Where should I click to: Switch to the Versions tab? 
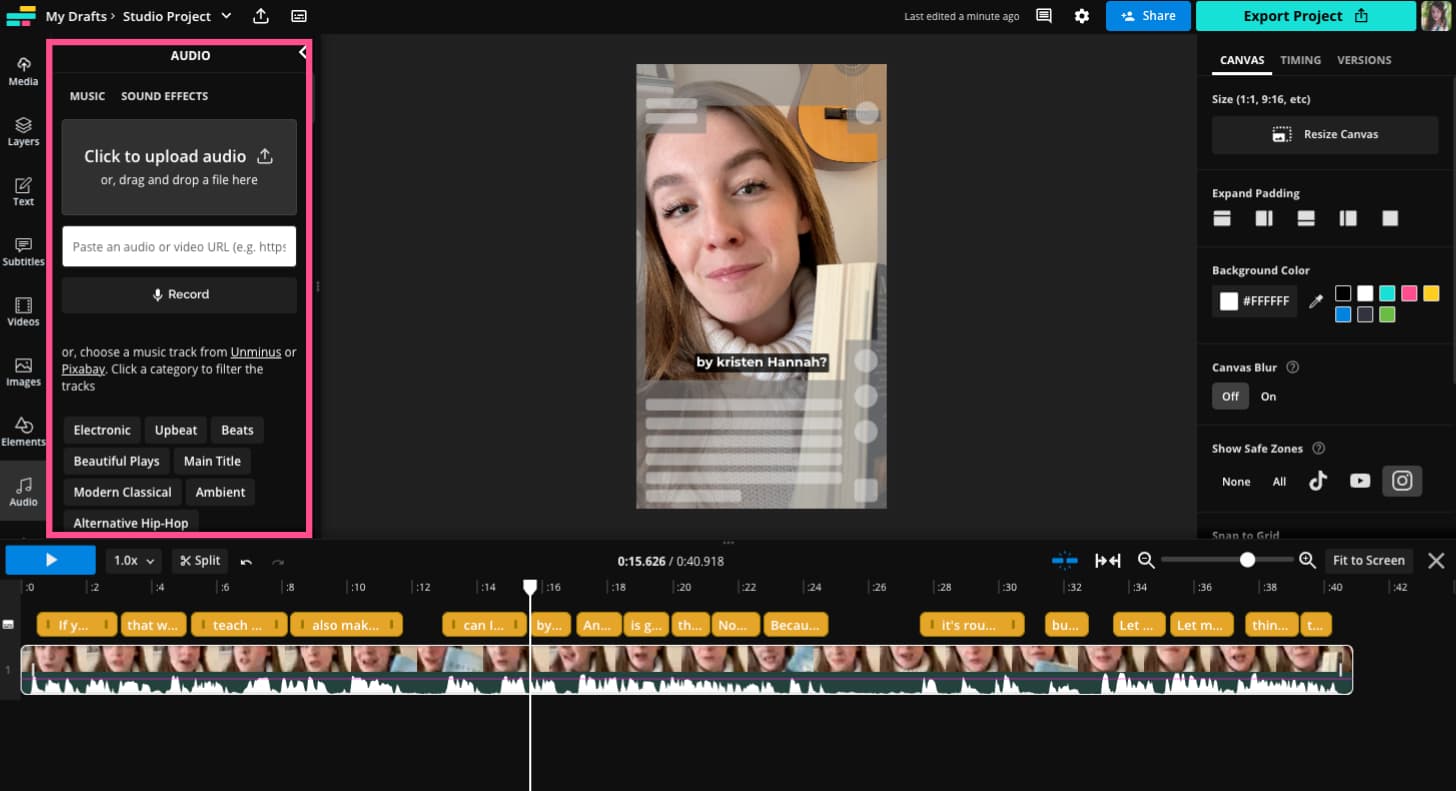[x=1364, y=60]
